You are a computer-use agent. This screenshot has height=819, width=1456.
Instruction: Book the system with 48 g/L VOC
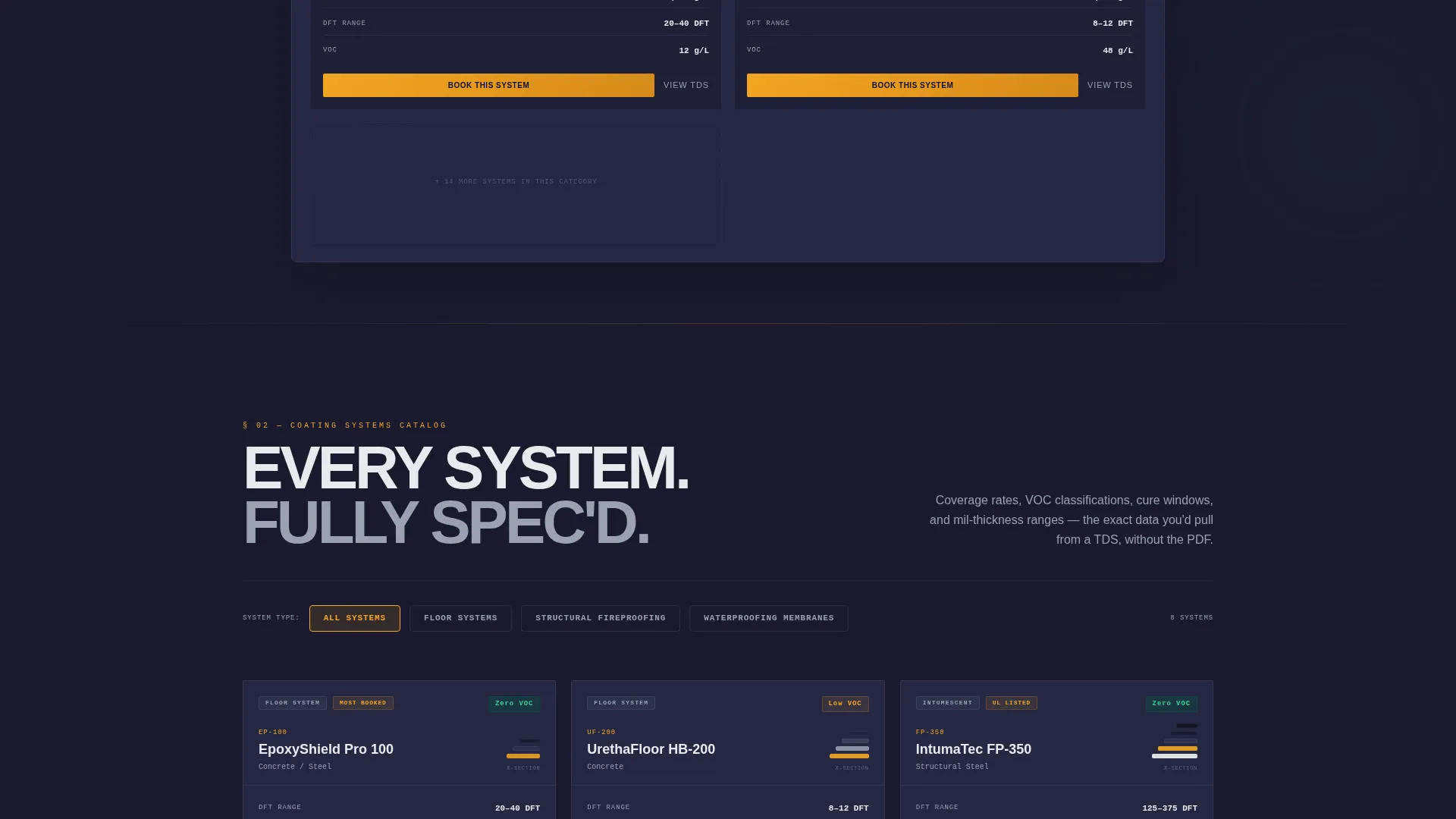[x=912, y=85]
